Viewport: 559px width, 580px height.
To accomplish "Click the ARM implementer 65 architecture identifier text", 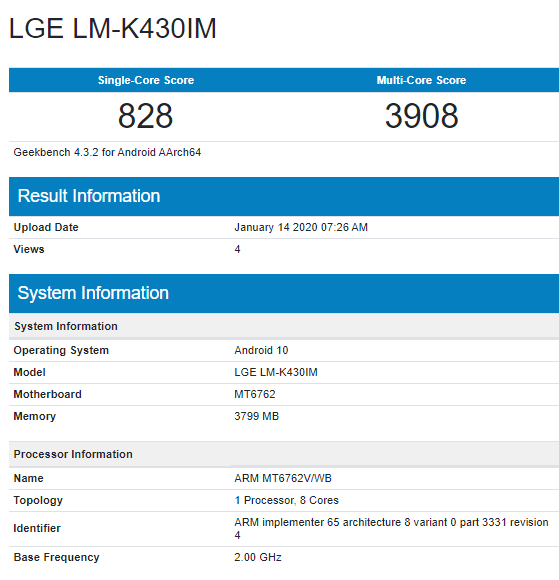I will click(391, 529).
